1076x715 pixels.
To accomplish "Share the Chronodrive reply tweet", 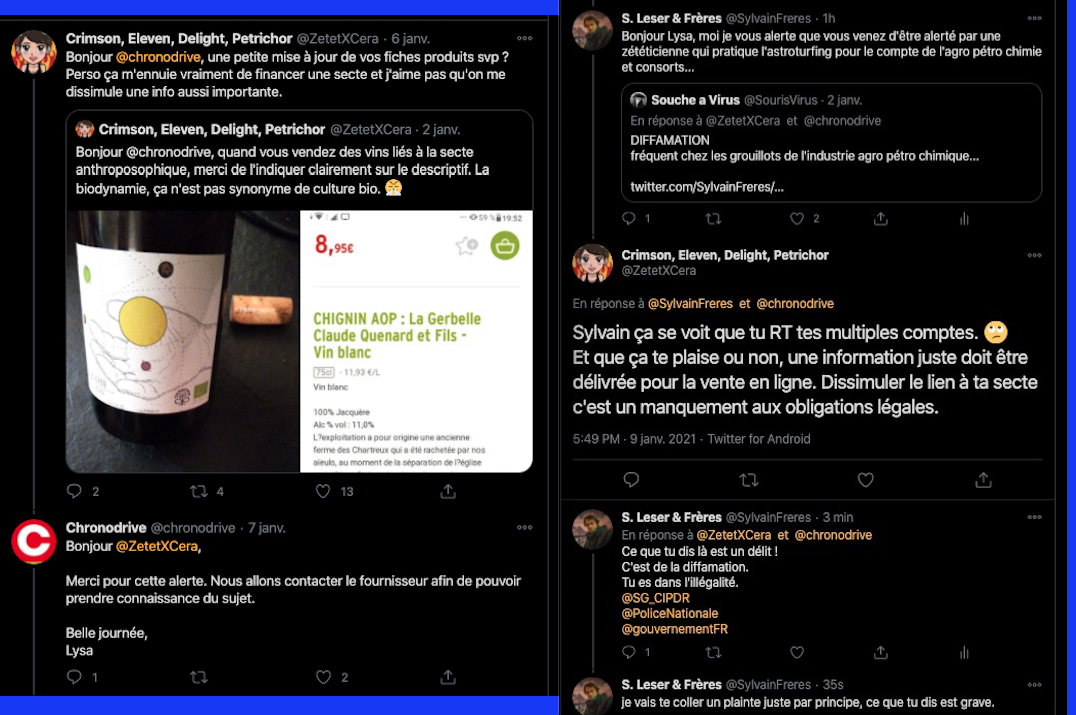I will click(447, 677).
